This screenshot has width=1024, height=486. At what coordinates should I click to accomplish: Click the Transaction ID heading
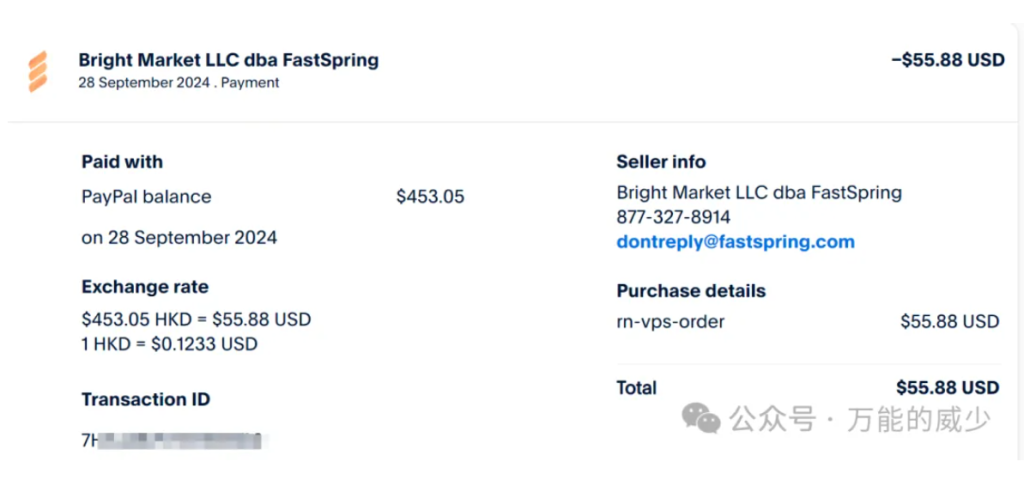click(146, 400)
